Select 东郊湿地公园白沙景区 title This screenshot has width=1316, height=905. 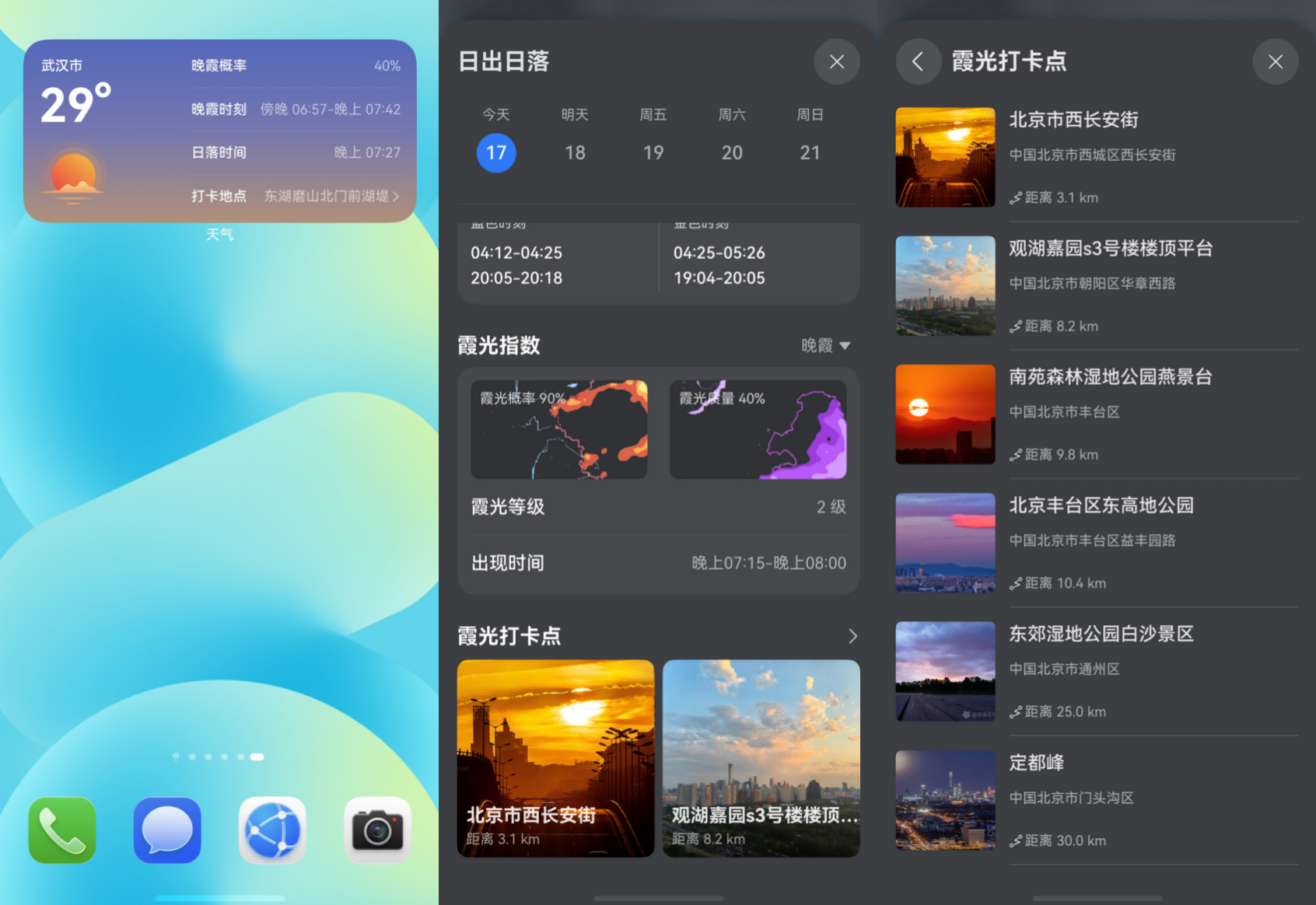click(x=1101, y=634)
